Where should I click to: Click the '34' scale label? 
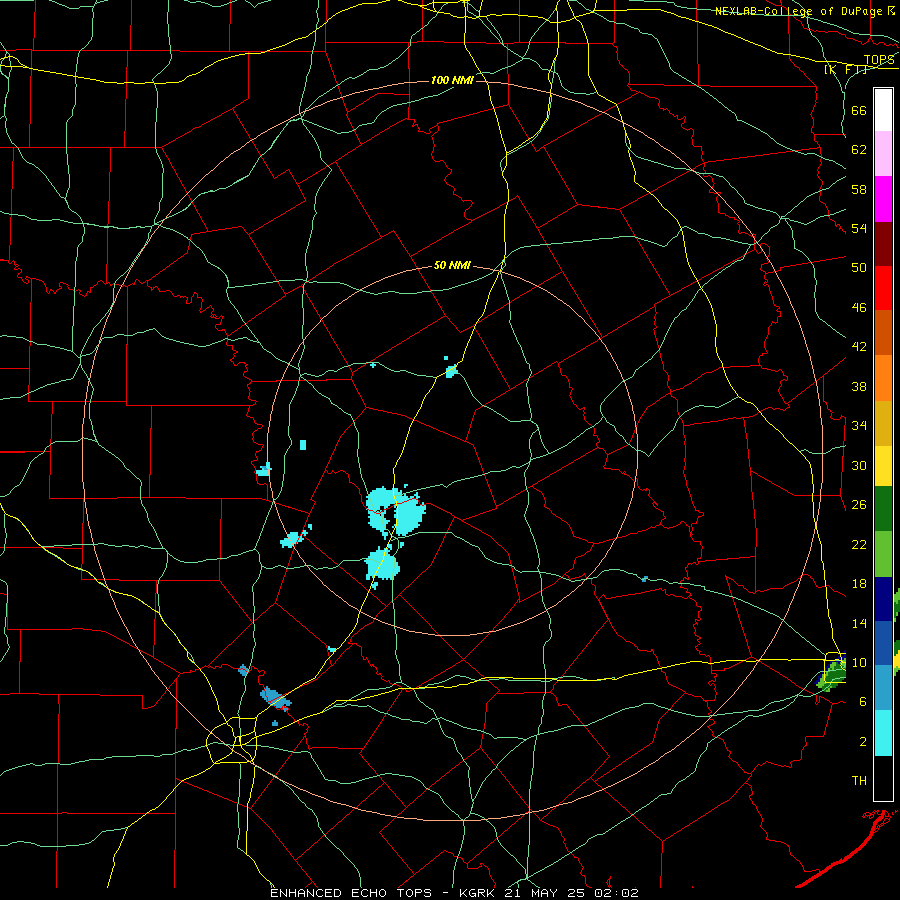[859, 426]
